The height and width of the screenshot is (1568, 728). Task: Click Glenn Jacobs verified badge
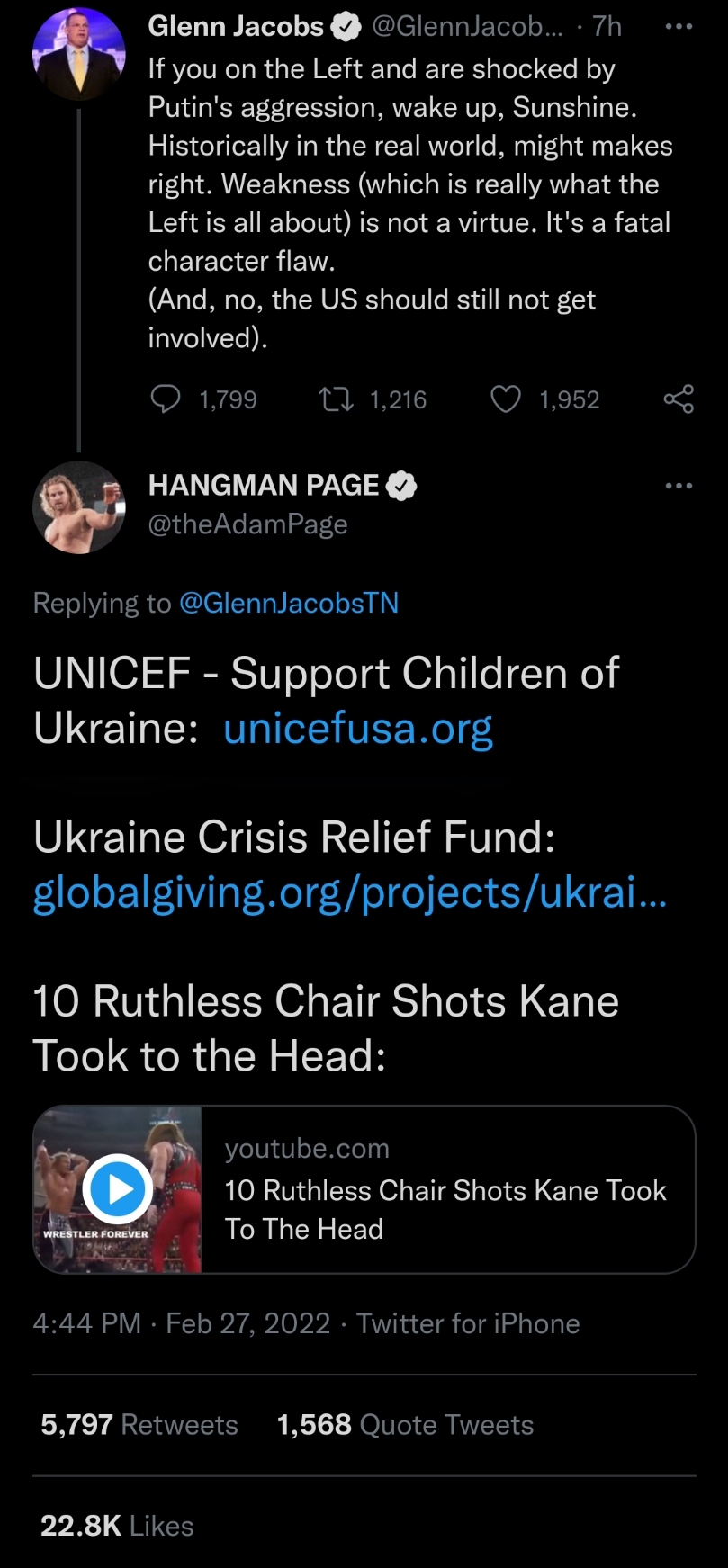[345, 28]
